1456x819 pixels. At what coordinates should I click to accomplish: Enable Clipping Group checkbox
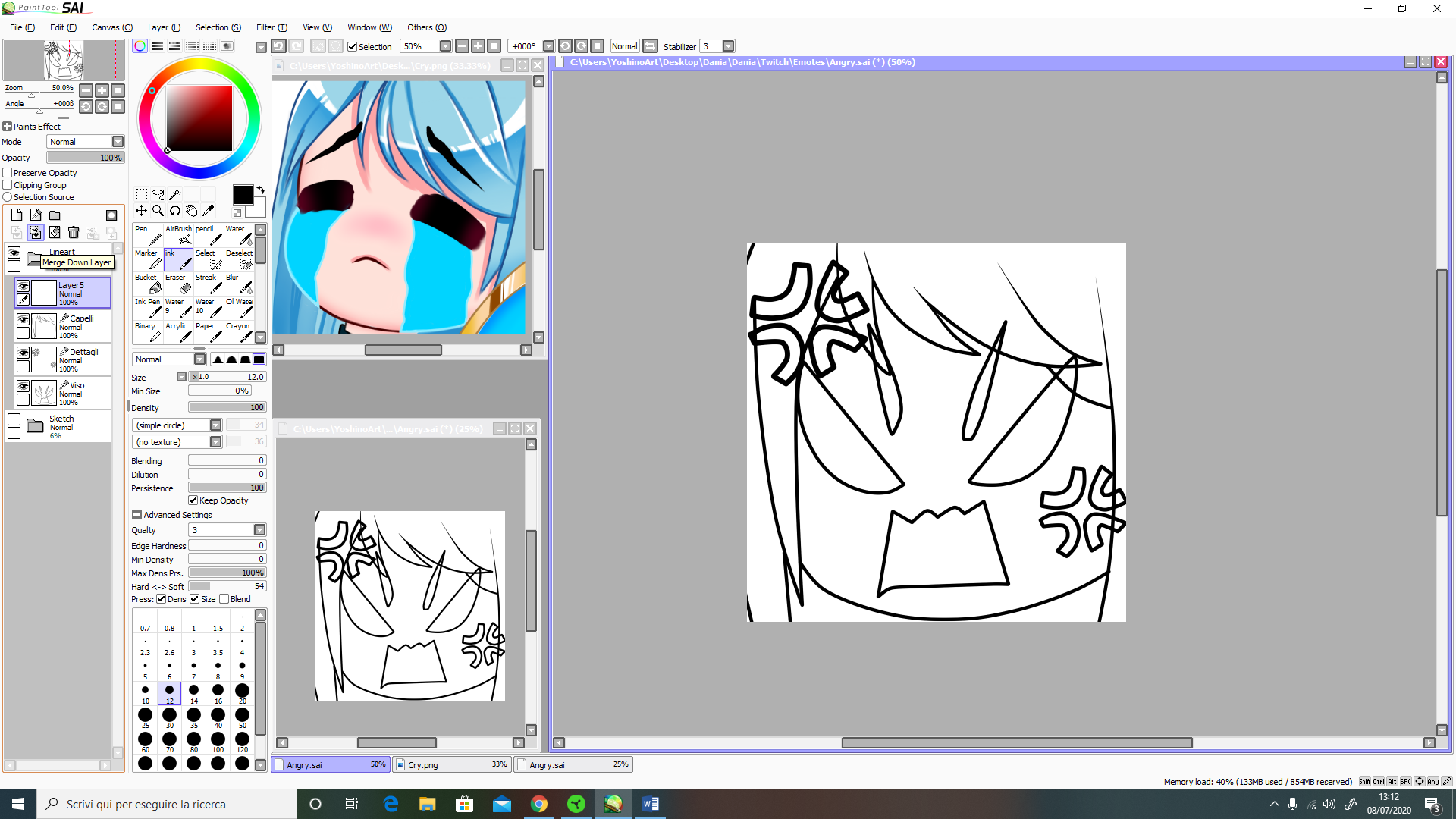[x=8, y=185]
